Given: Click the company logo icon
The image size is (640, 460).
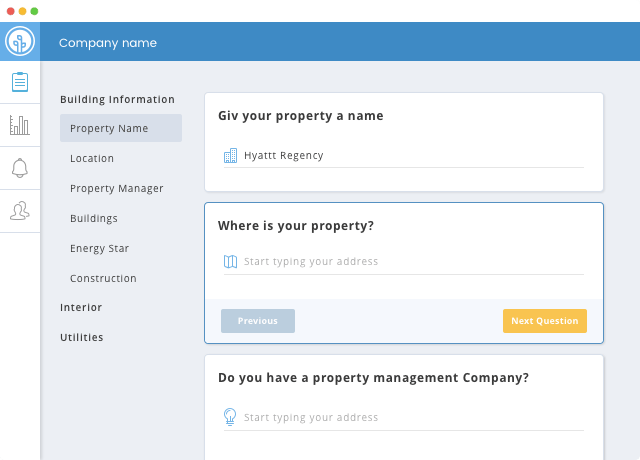Looking at the screenshot, I should [20, 41].
